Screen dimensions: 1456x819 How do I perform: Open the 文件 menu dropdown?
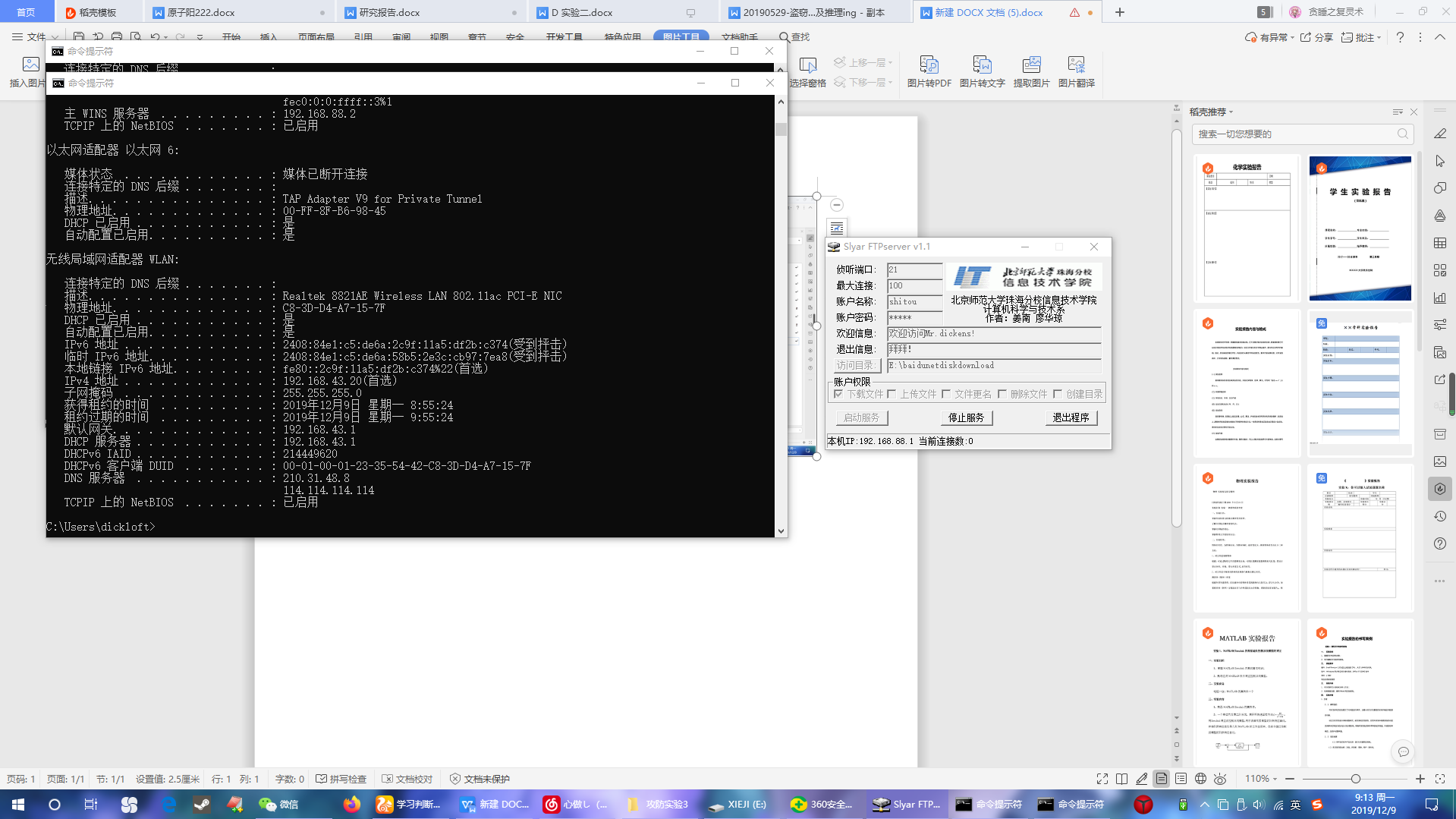(x=36, y=36)
